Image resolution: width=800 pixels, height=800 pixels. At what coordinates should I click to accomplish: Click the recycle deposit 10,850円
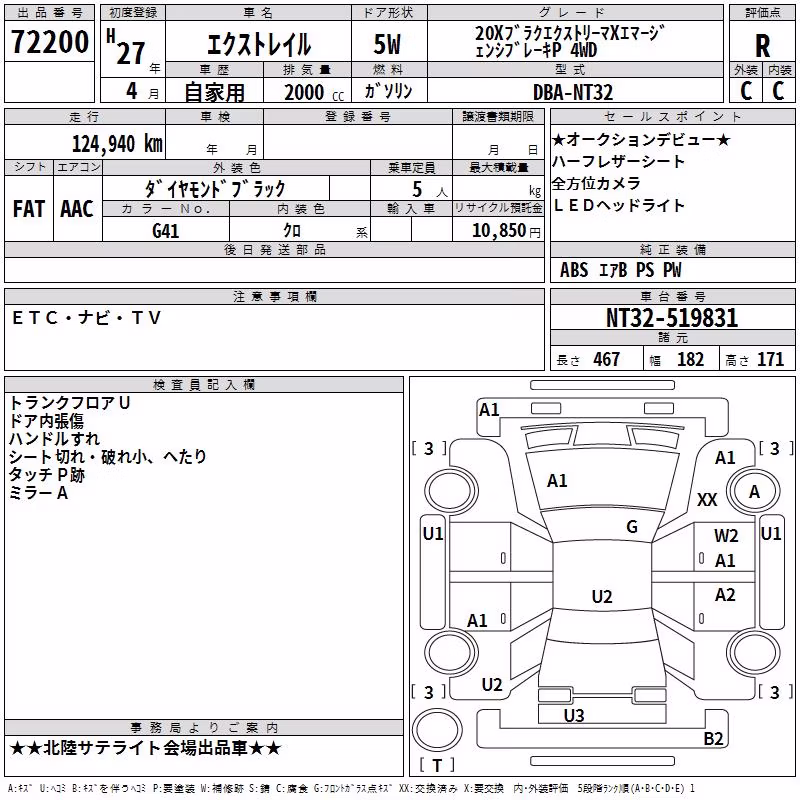click(506, 231)
